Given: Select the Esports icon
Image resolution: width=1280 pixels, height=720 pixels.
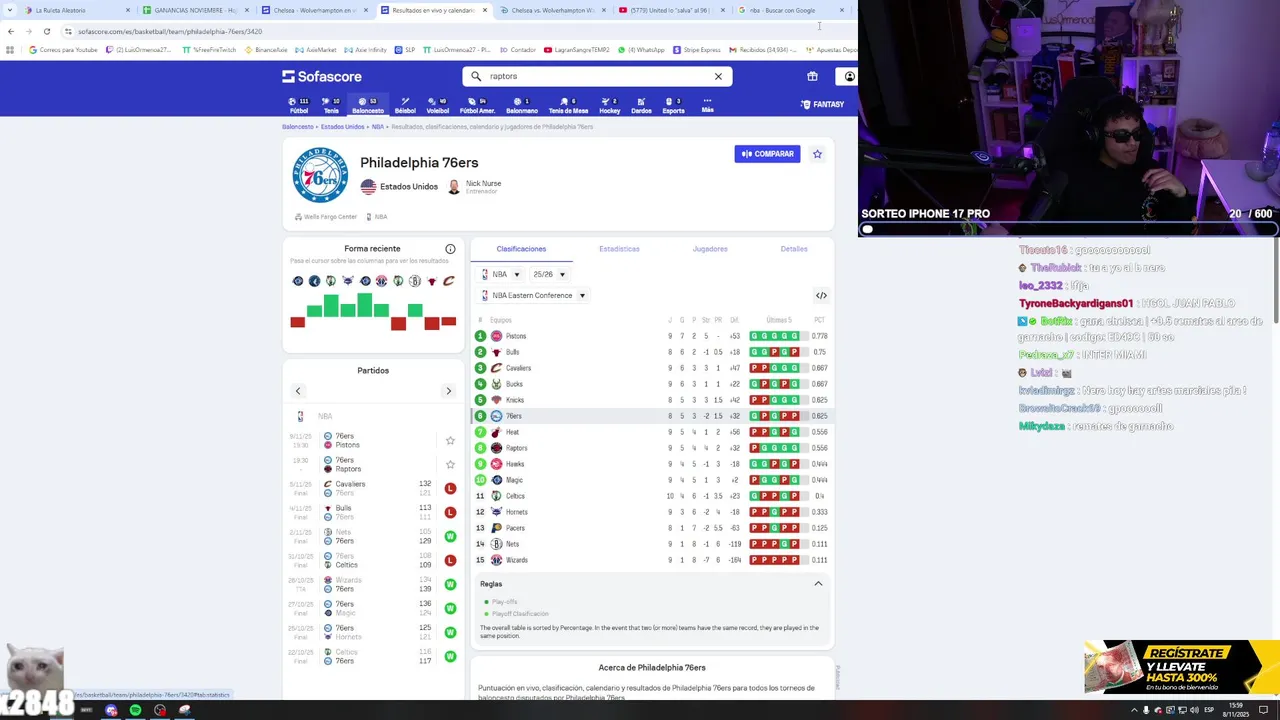Looking at the screenshot, I should (673, 105).
